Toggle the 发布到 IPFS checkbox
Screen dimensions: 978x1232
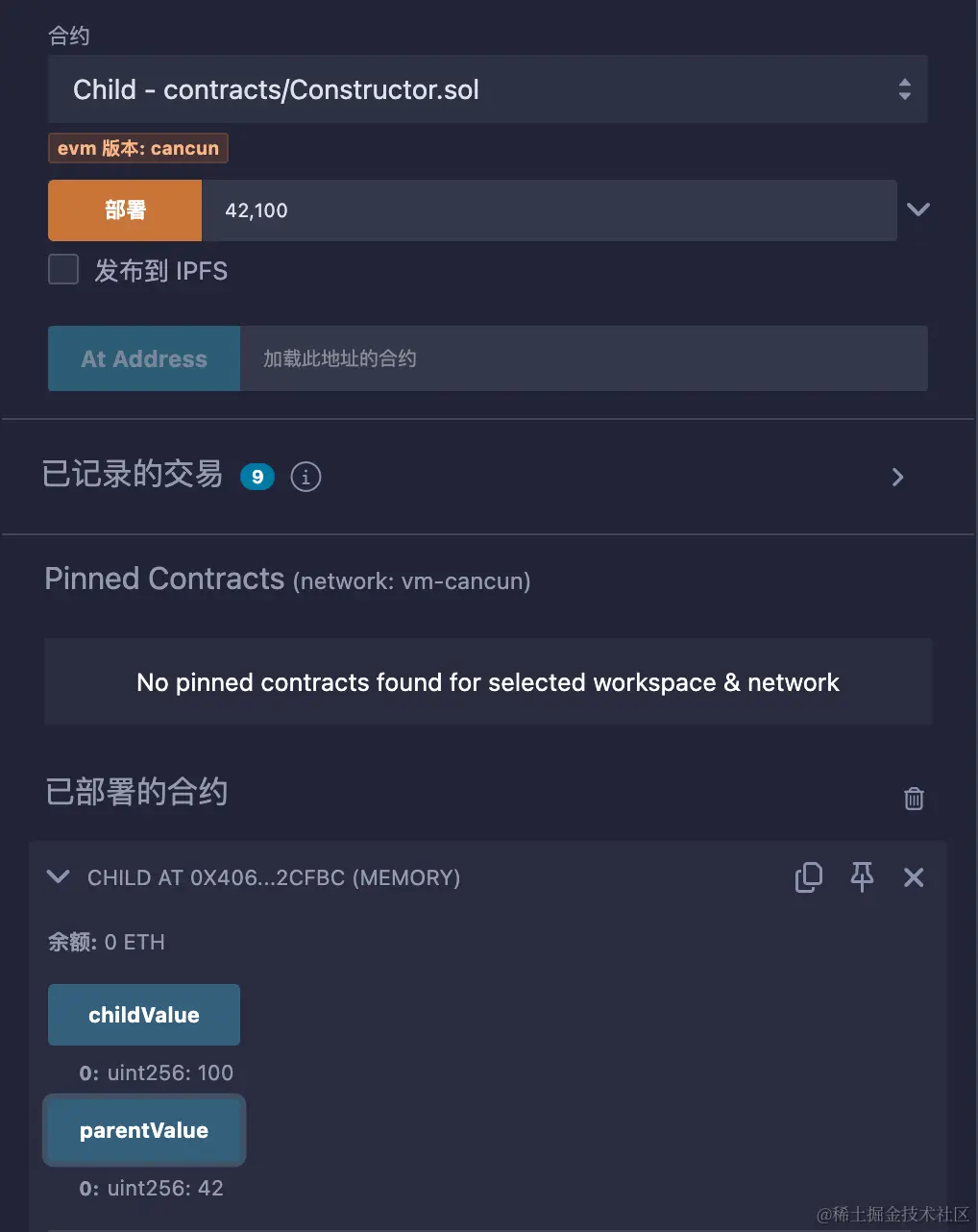click(63, 270)
